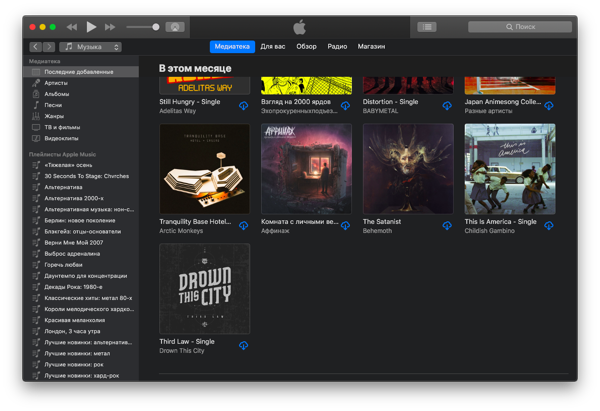Open the Для вас tab
The height and width of the screenshot is (411, 600).
coord(273,46)
